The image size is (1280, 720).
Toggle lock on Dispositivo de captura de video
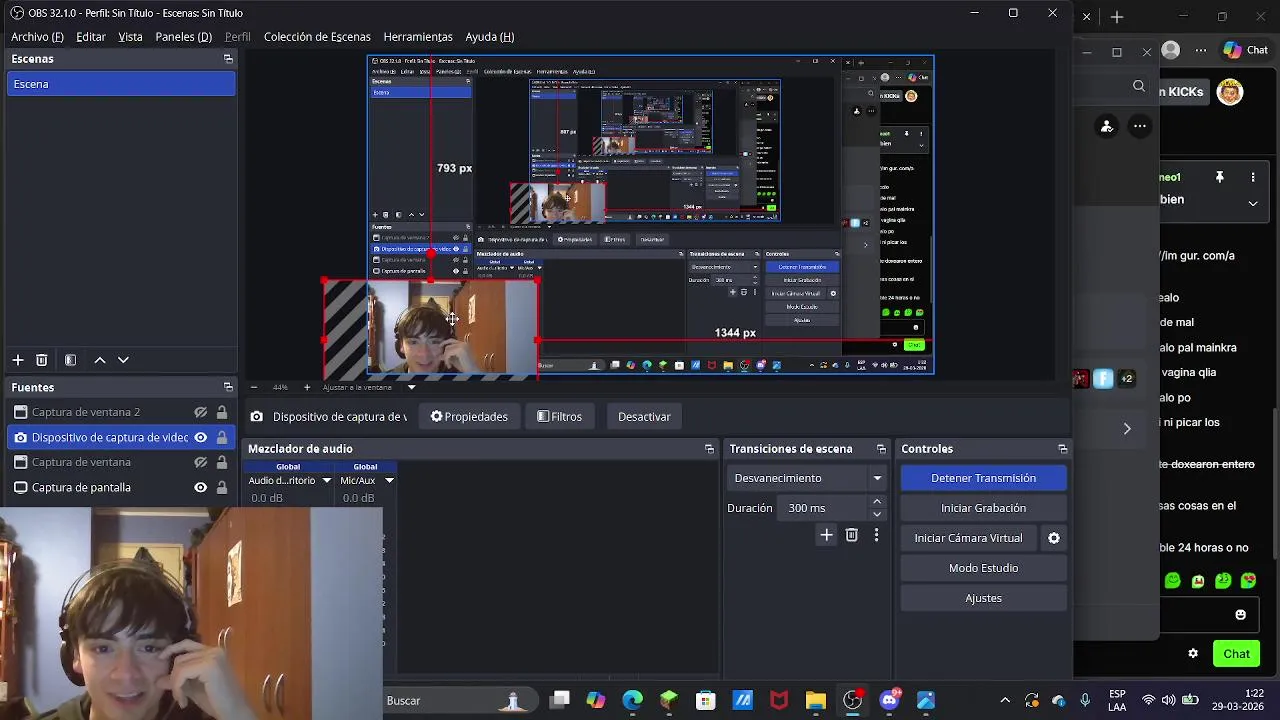[x=222, y=437]
